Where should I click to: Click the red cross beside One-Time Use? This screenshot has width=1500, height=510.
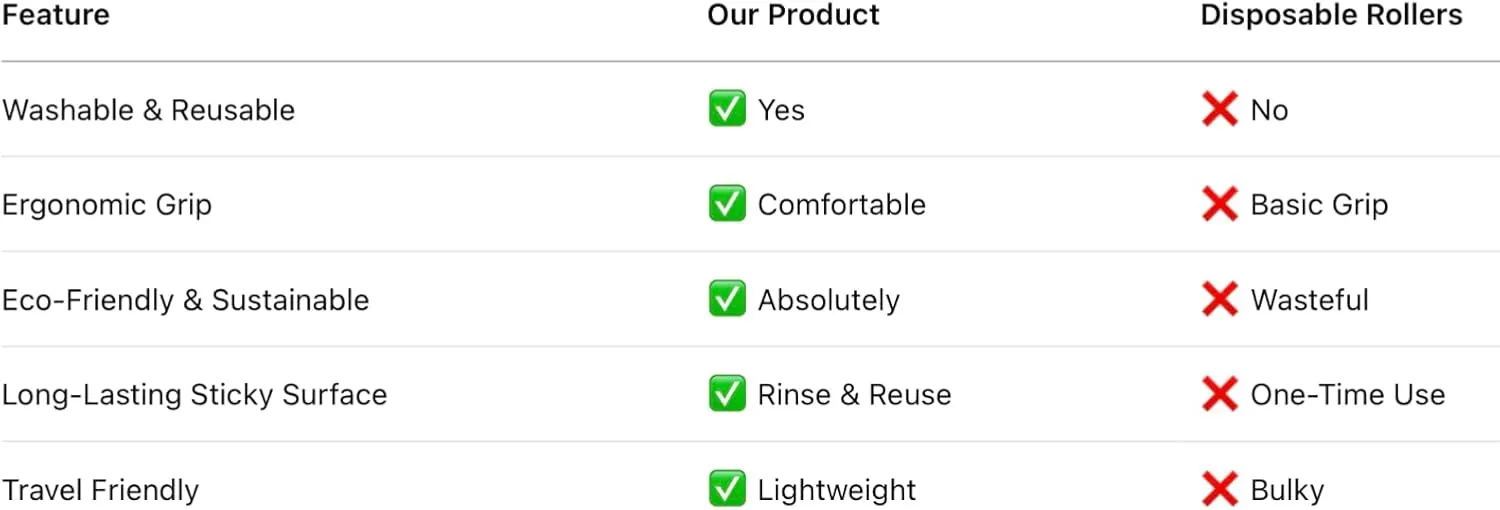click(1220, 394)
